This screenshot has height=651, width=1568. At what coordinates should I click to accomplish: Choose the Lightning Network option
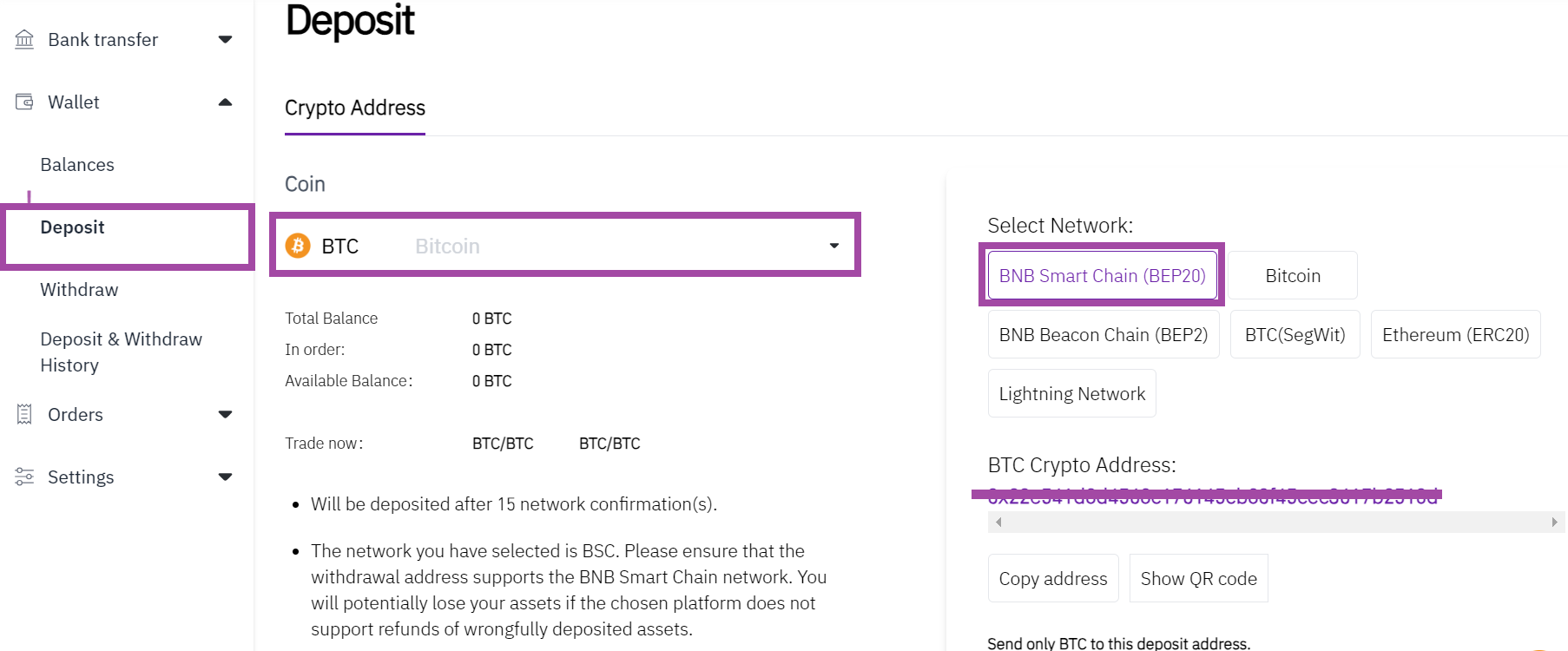1072,393
